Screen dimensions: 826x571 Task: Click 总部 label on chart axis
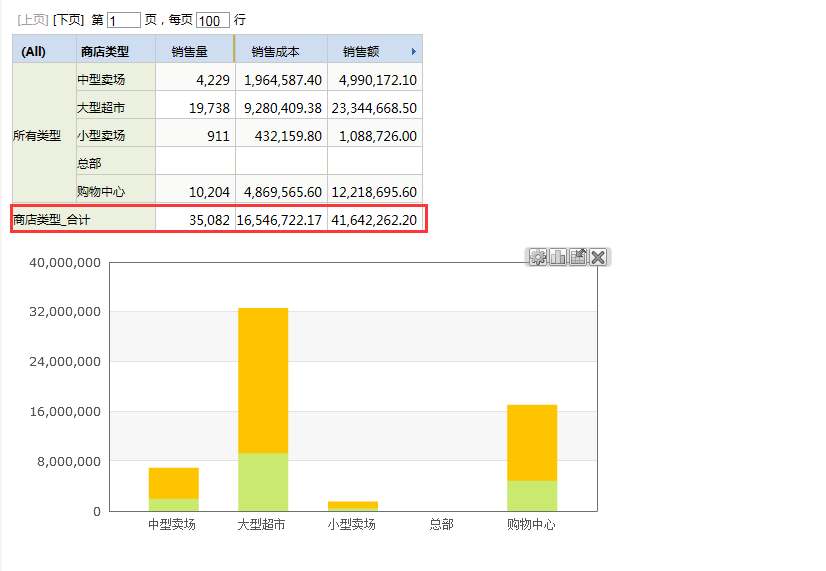click(441, 525)
